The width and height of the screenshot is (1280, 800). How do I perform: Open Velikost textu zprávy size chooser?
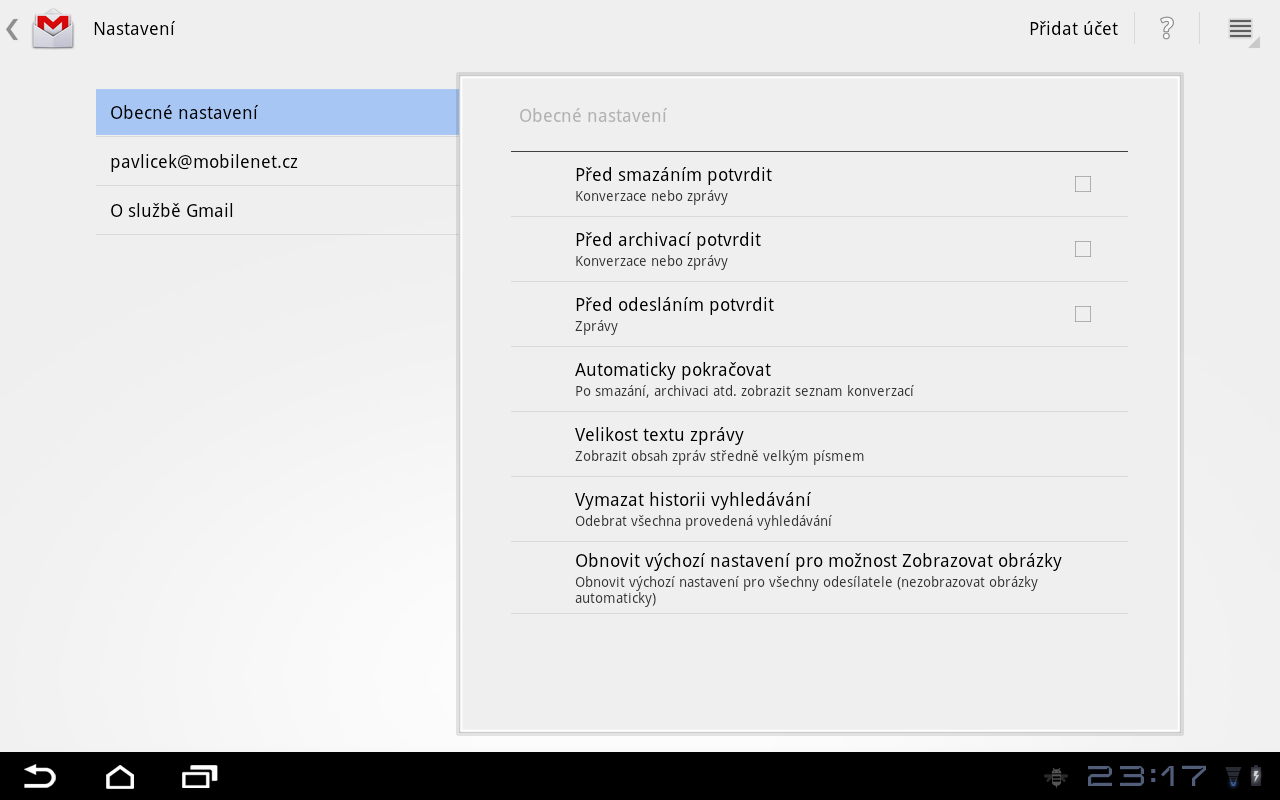(818, 444)
